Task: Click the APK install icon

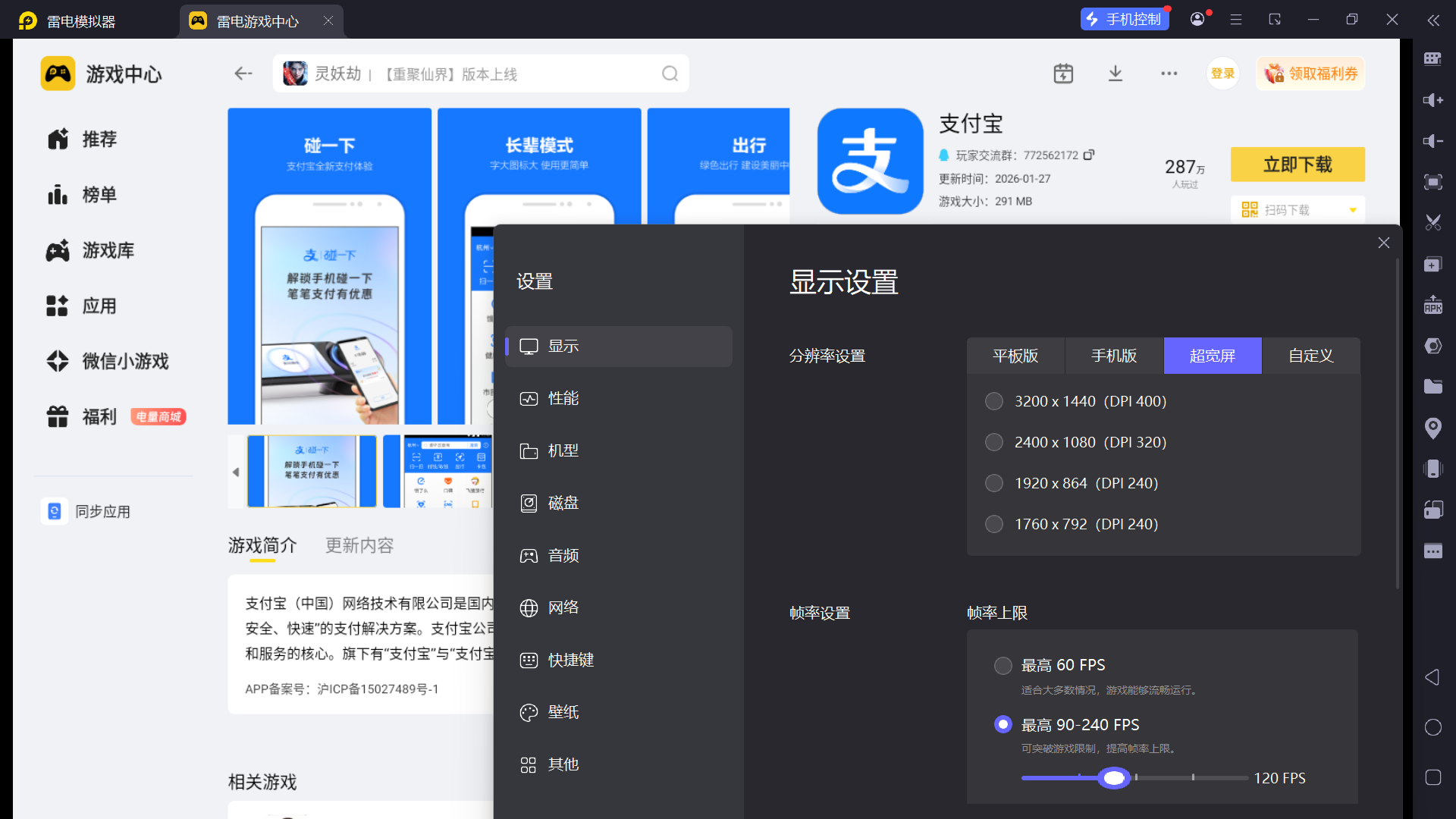Action: [x=1432, y=305]
